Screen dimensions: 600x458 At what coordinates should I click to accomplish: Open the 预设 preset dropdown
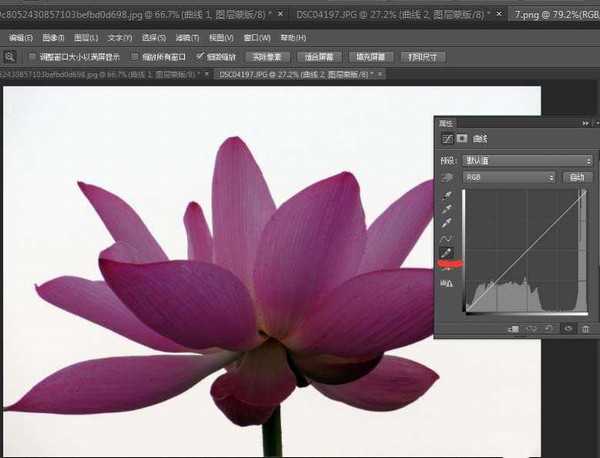pos(527,160)
